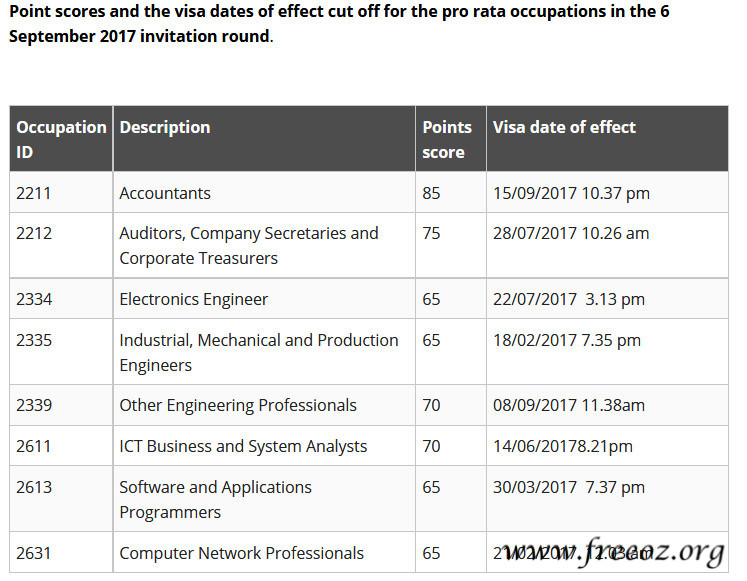Click the Occupation ID column header

pyautogui.click(x=61, y=139)
